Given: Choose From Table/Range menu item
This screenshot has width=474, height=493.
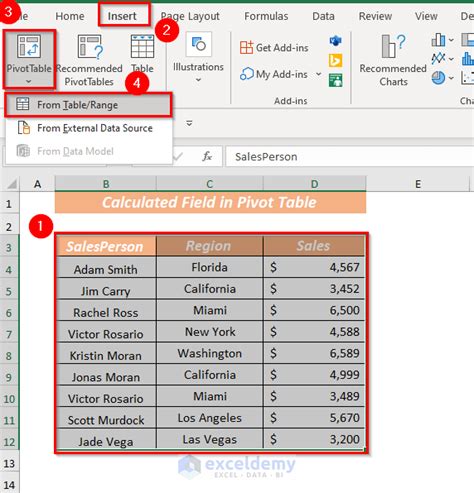Looking at the screenshot, I should (x=88, y=105).
